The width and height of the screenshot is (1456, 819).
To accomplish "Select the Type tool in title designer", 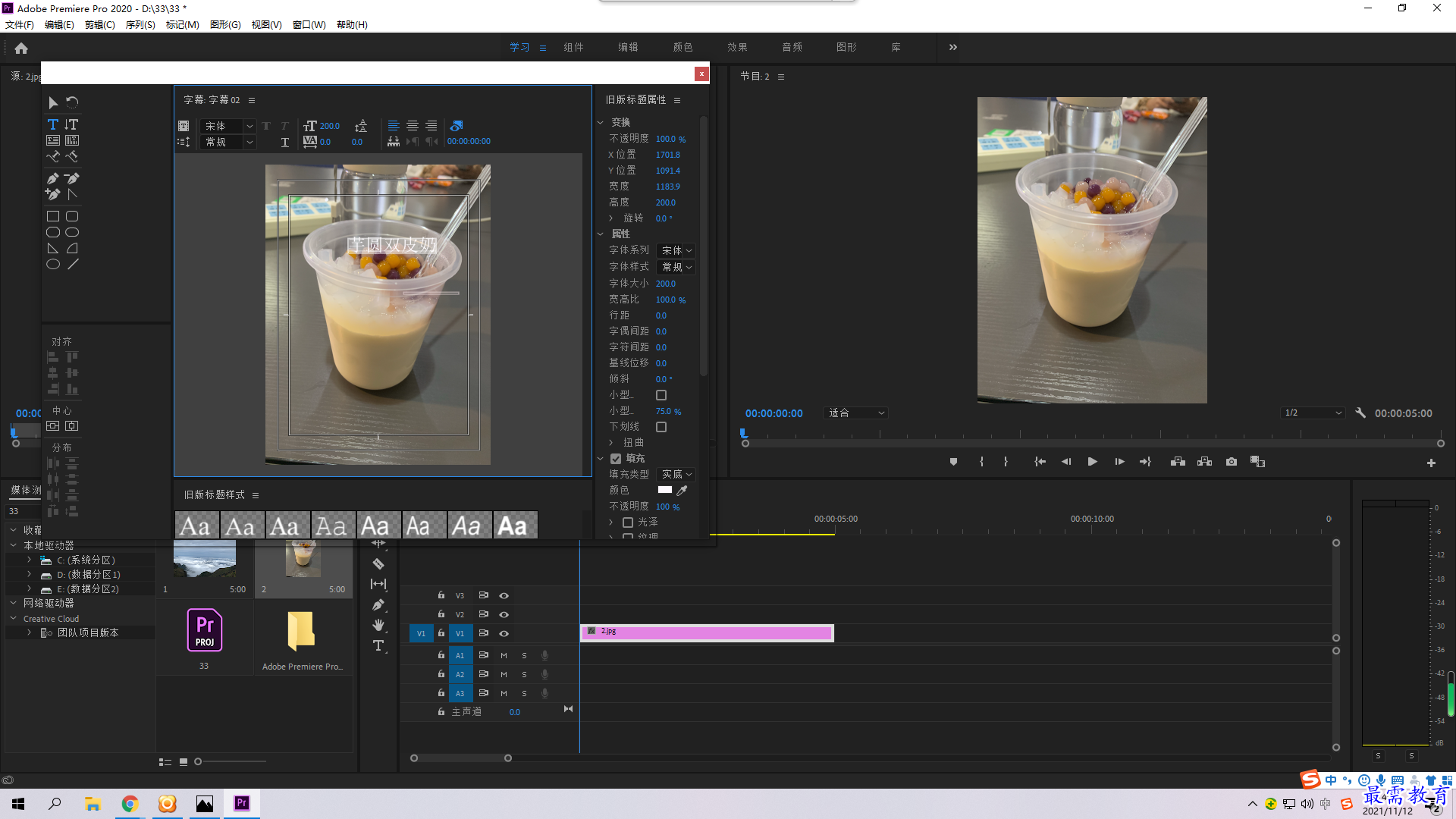I will point(53,124).
